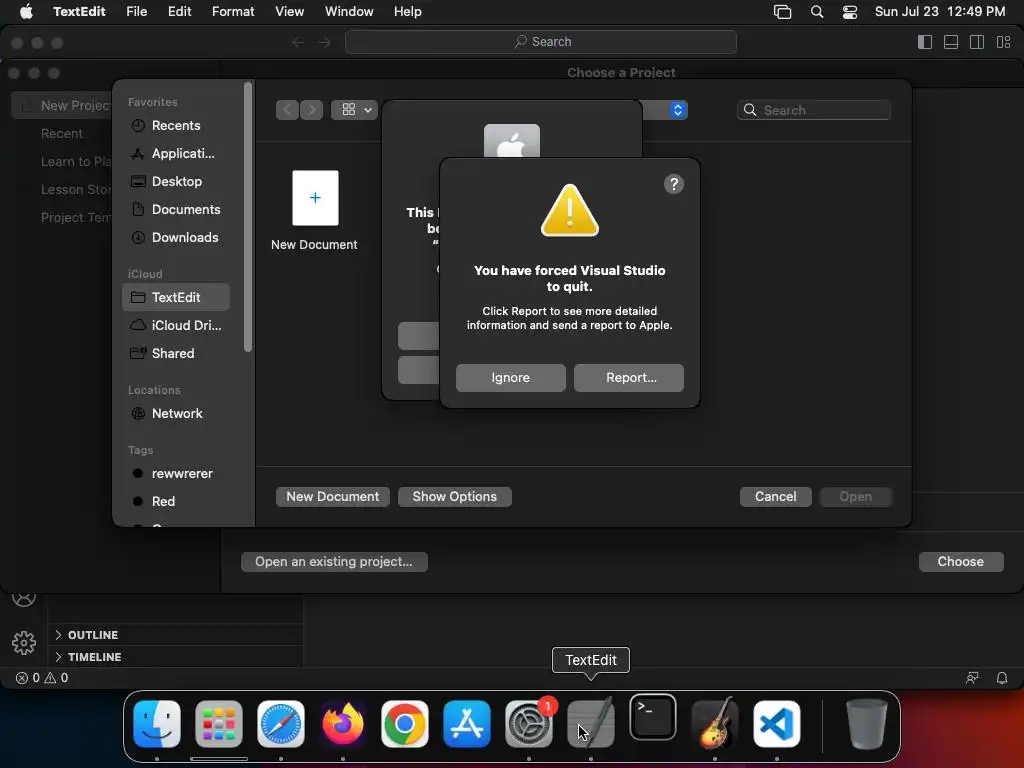Viewport: 1024px width, 768px height.
Task: Open GarageBand from the Dock
Action: (715, 724)
